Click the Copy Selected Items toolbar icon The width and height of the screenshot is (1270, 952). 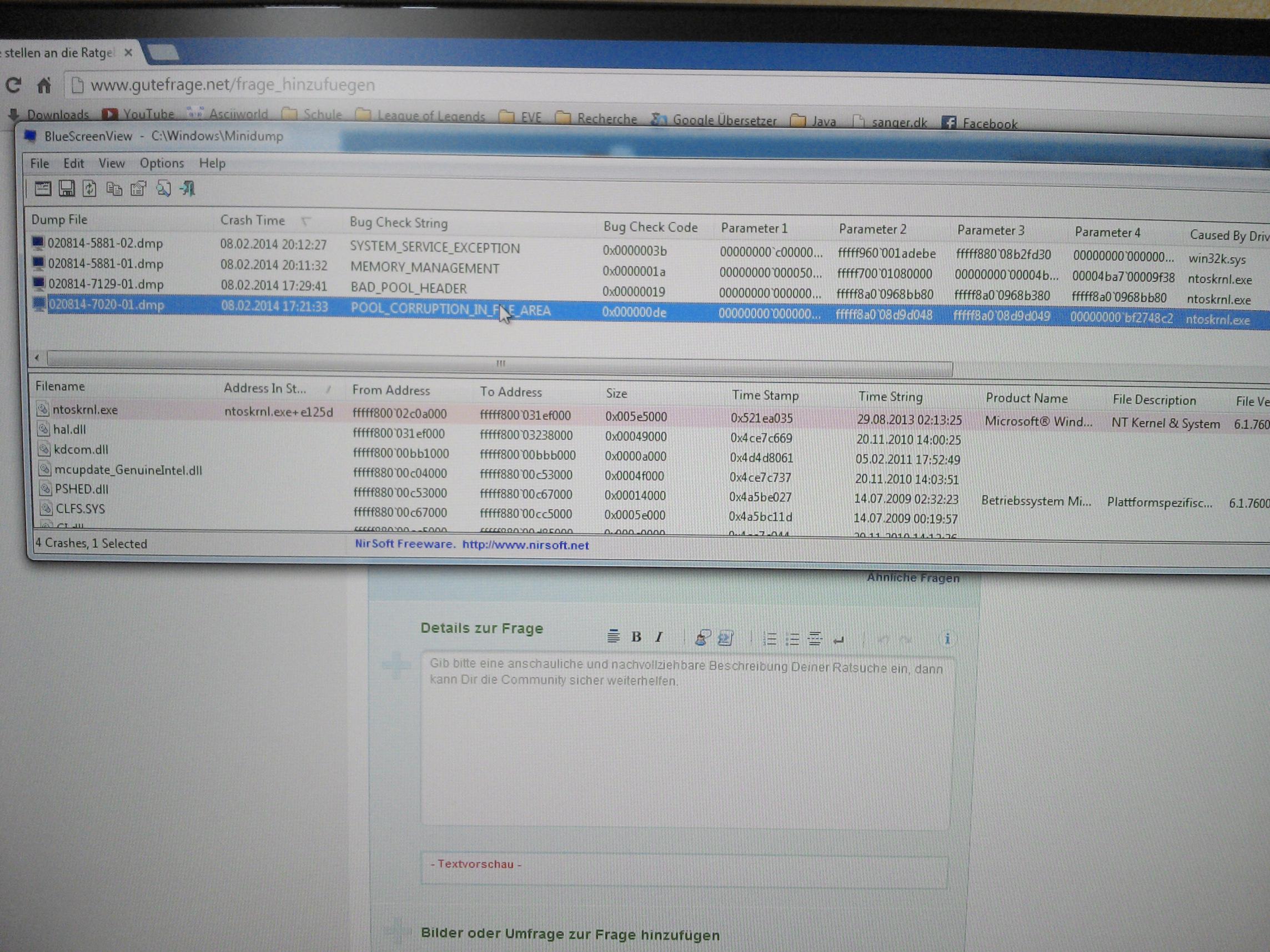114,189
